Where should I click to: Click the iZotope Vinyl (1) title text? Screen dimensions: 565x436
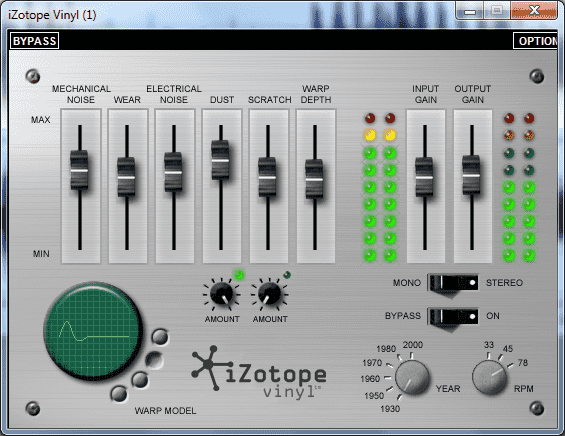52,15
